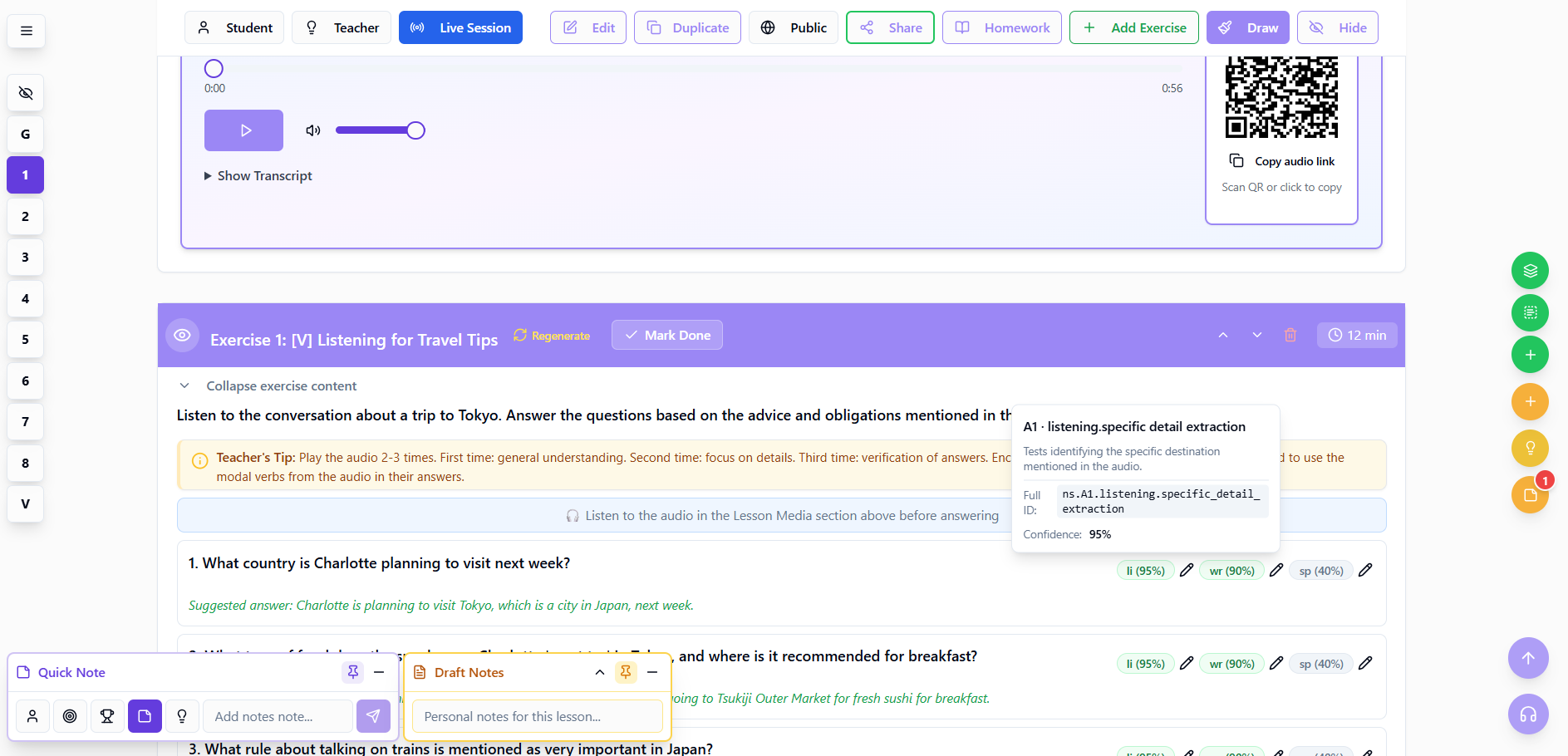Collapse exercise content

pos(268,386)
